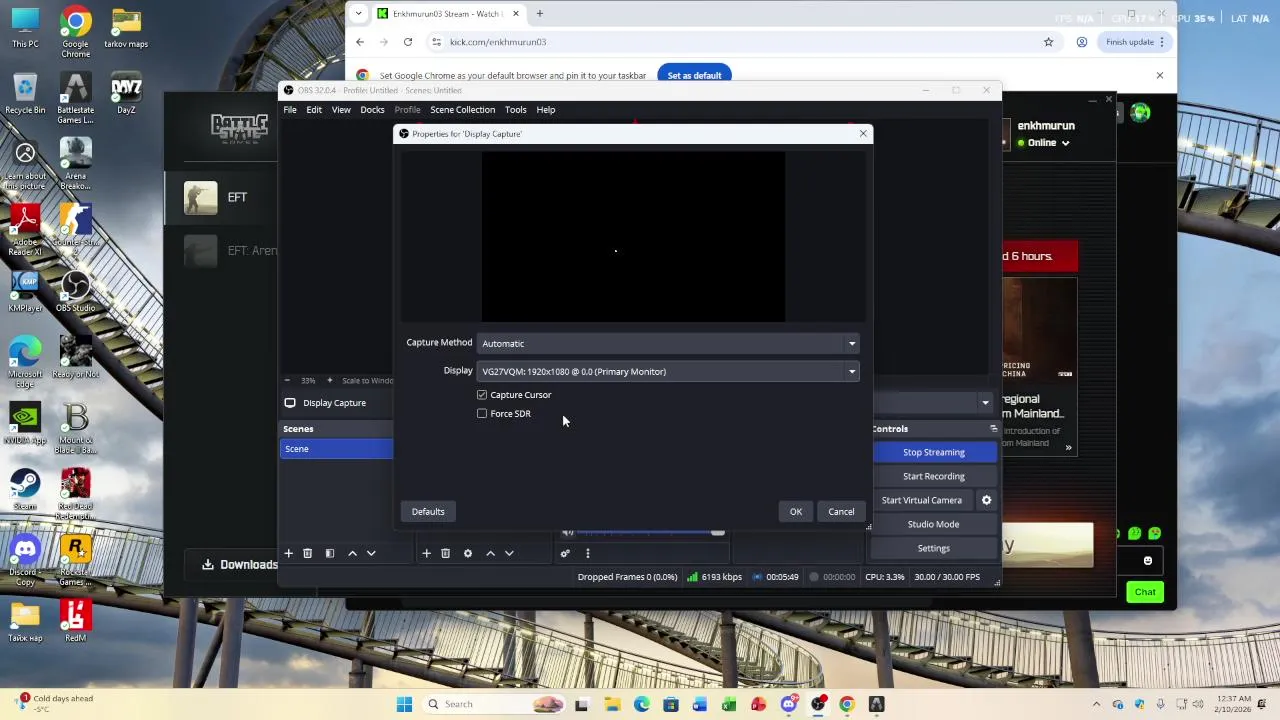1280x720 pixels.
Task: Show hidden system tray icons chevron
Action: pos(1097,704)
